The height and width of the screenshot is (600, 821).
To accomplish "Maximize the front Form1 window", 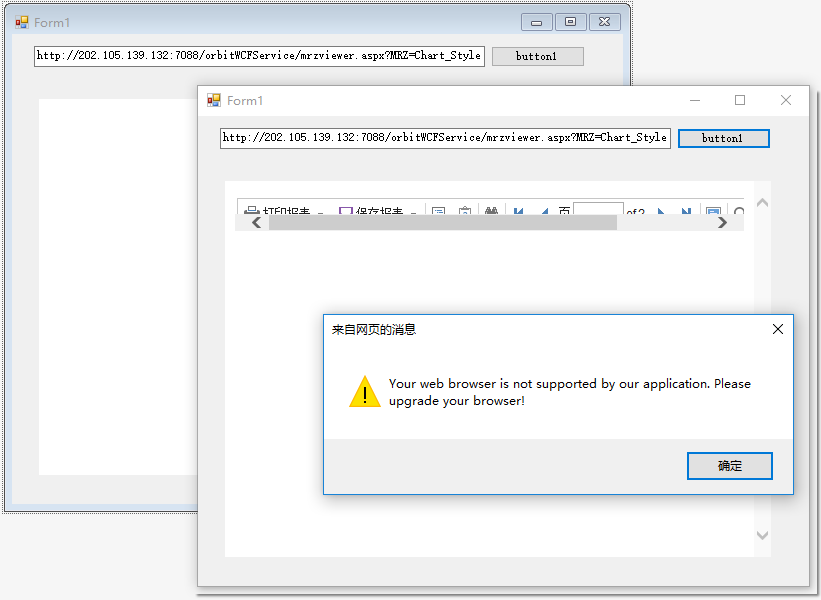I will coord(740,100).
